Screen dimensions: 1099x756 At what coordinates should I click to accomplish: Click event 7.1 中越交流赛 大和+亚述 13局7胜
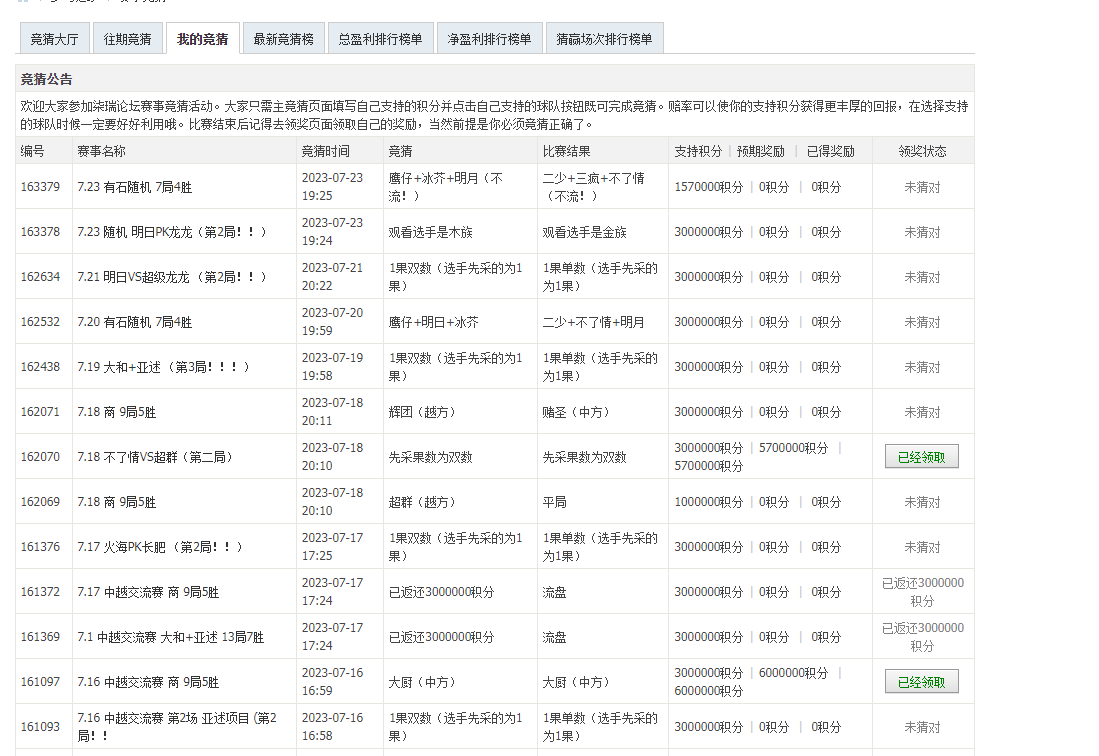(x=170, y=637)
